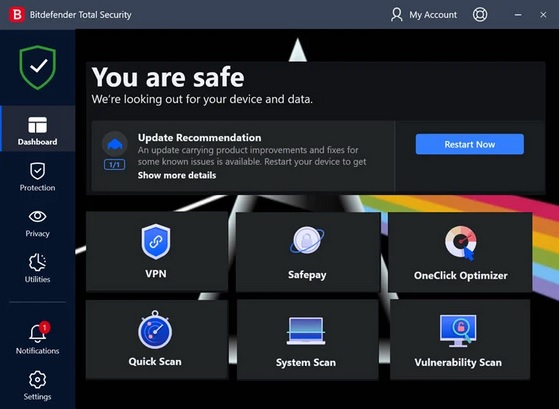559x409 pixels.
Task: Click the You are safe heading
Action: pos(168,77)
